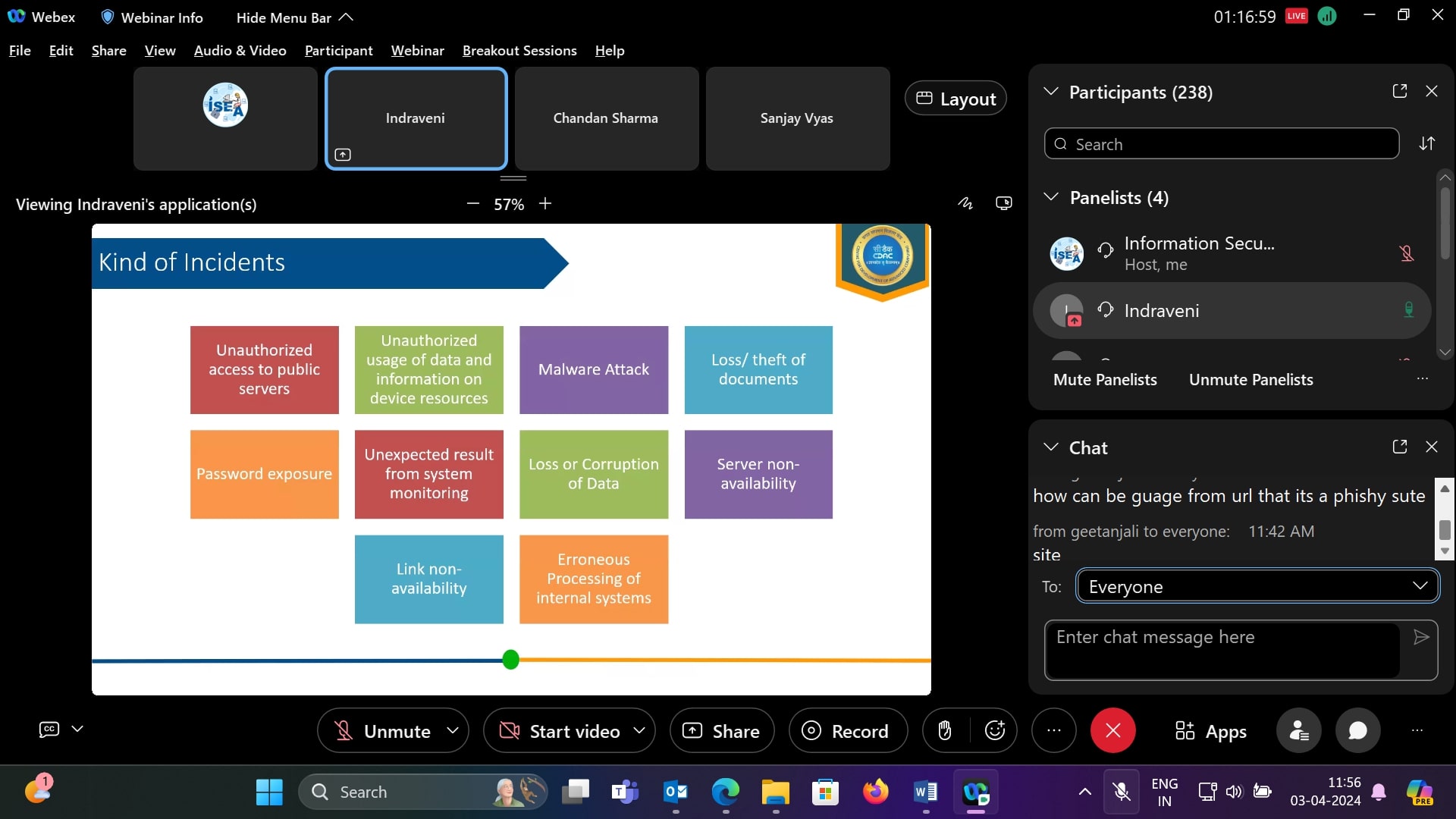This screenshot has height=819, width=1456.
Task: Expand the Unmute audio options arrow
Action: 453,730
